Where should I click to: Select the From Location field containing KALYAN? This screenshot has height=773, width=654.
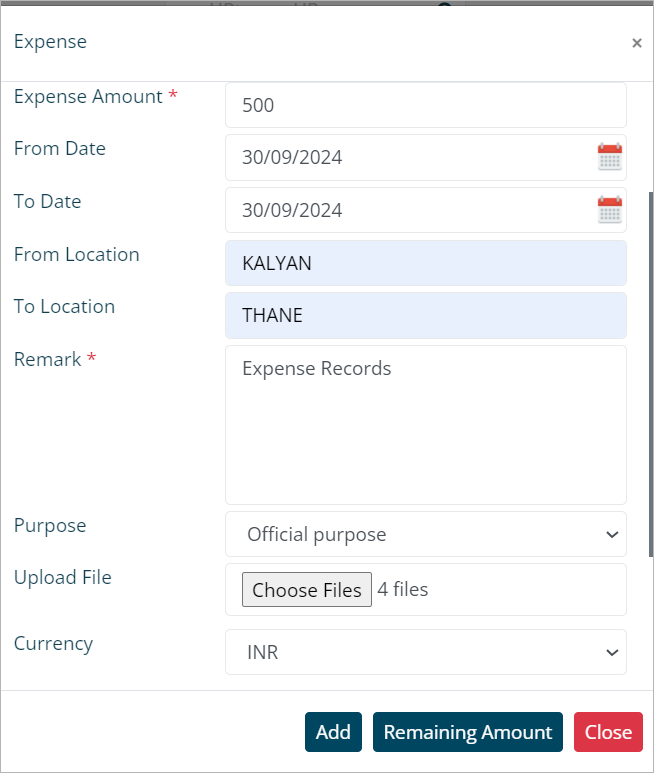(425, 263)
